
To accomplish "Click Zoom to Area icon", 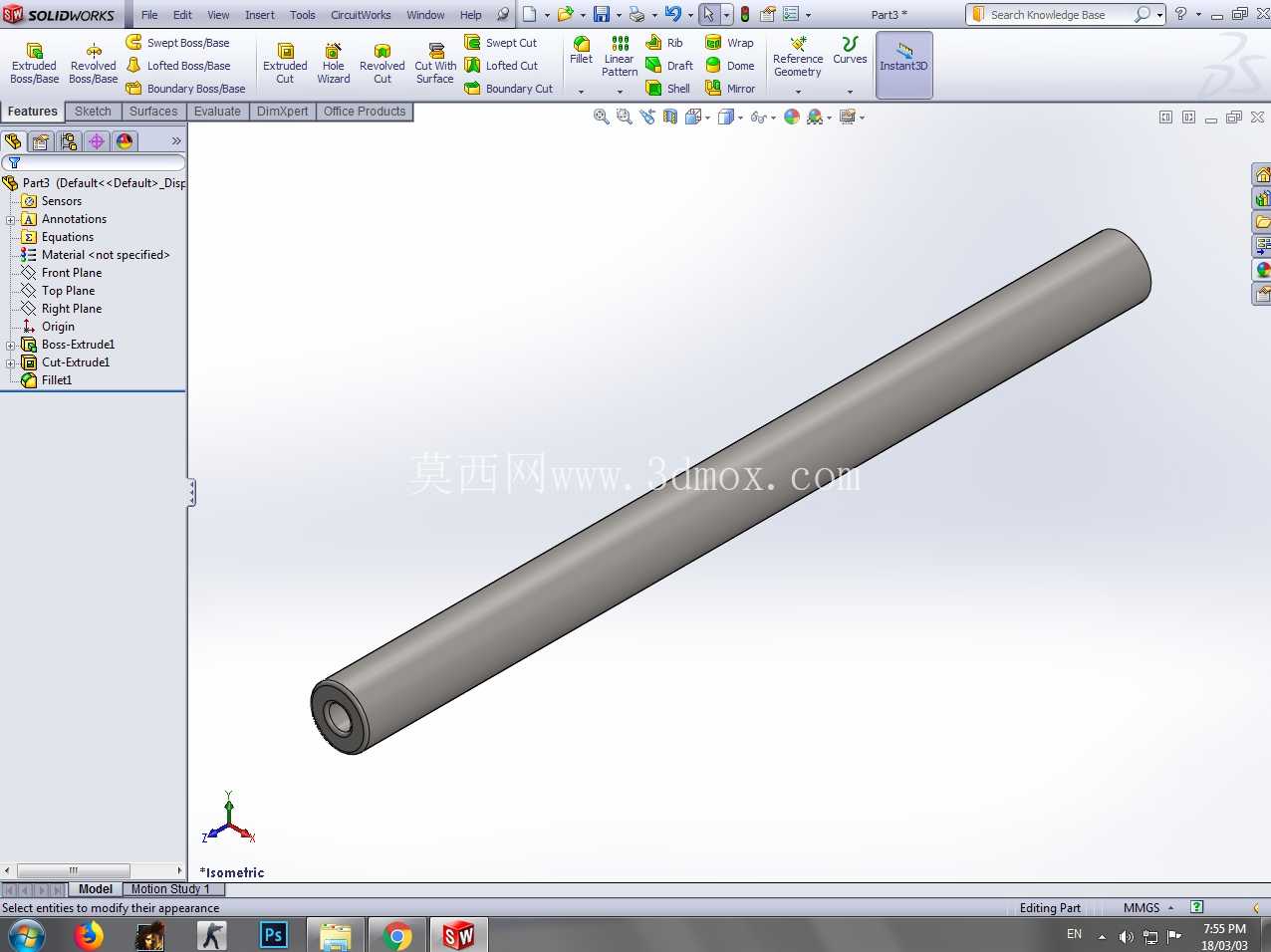I will point(625,117).
